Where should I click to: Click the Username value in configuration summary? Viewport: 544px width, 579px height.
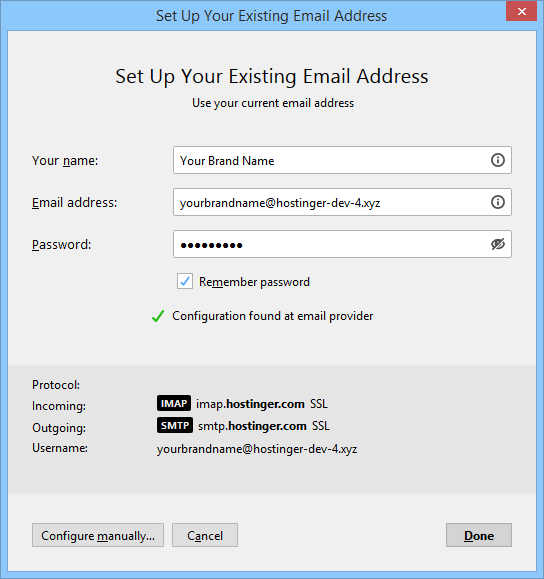click(257, 449)
